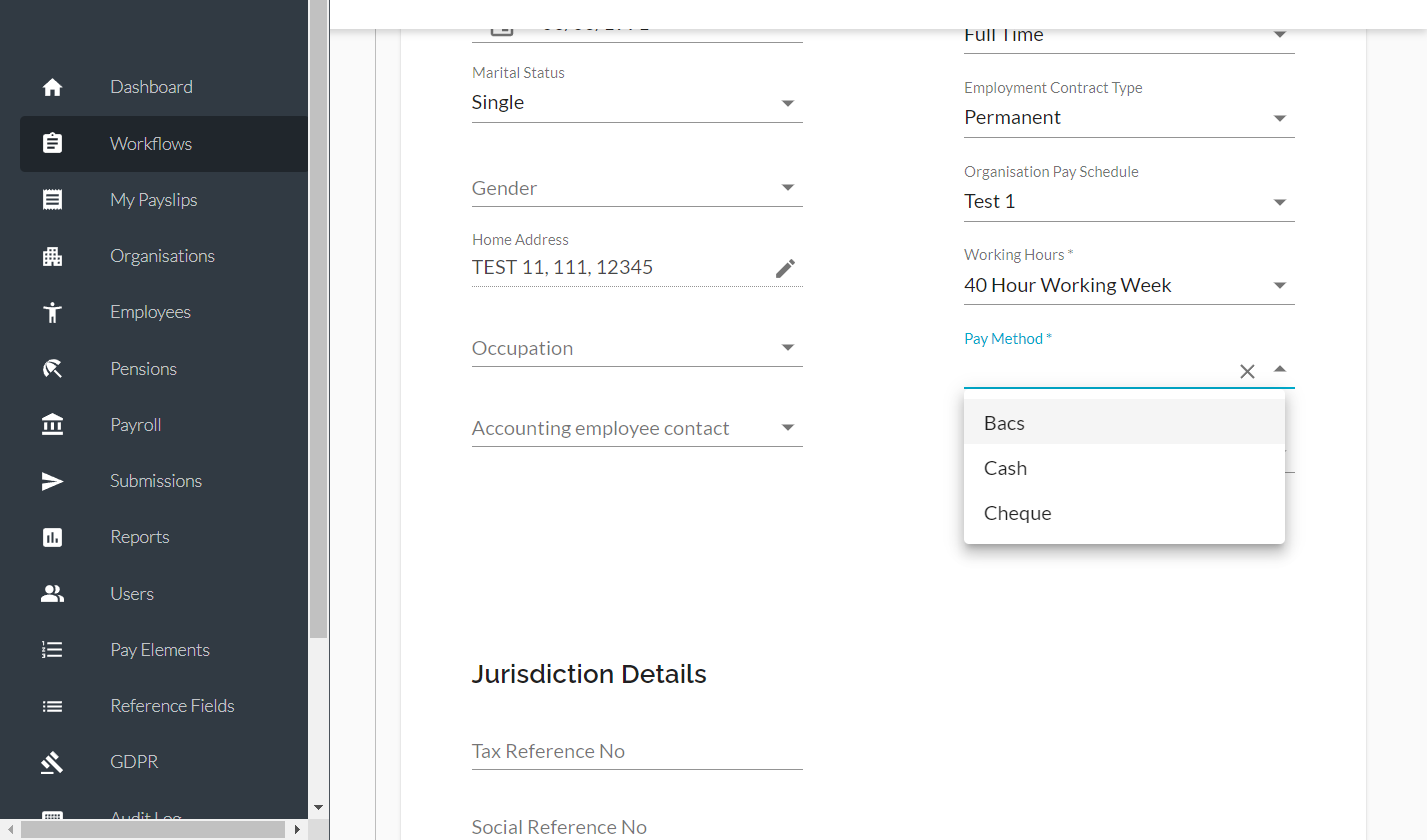Click the Social Reference No field
This screenshot has height=840, width=1427.
[x=637, y=827]
